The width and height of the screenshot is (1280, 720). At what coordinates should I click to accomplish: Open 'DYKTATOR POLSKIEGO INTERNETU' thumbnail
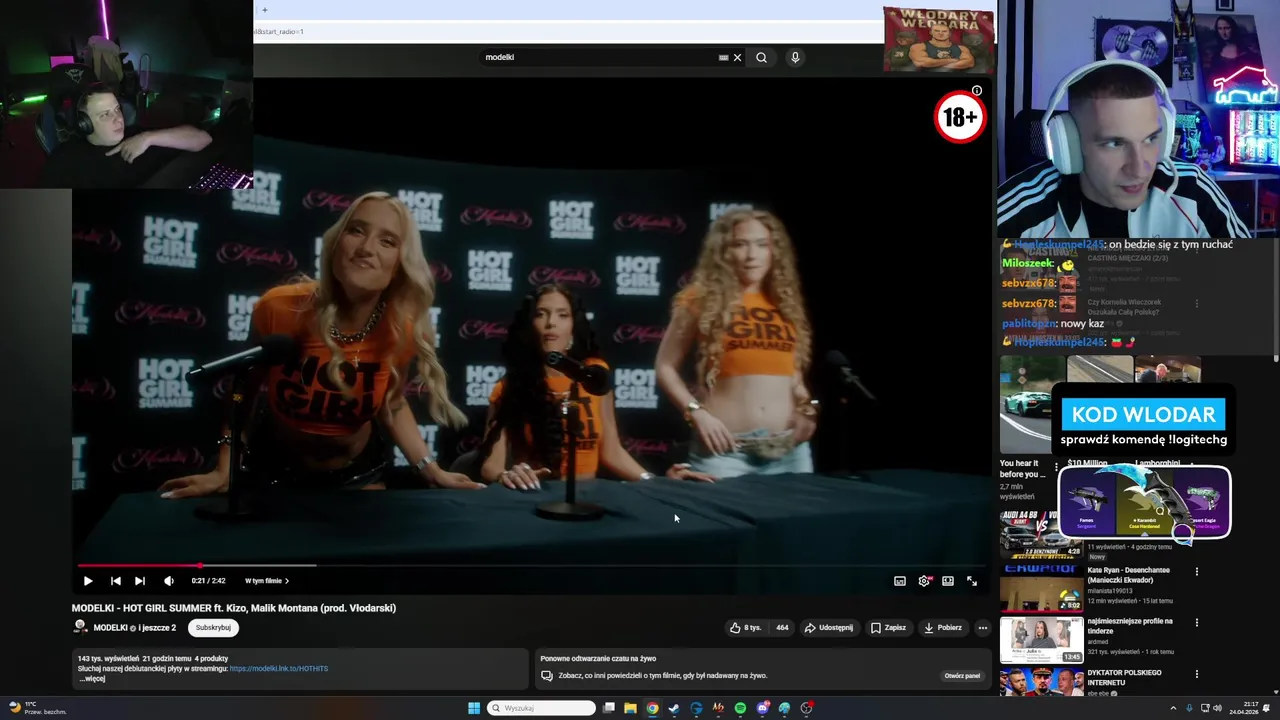click(x=1041, y=682)
